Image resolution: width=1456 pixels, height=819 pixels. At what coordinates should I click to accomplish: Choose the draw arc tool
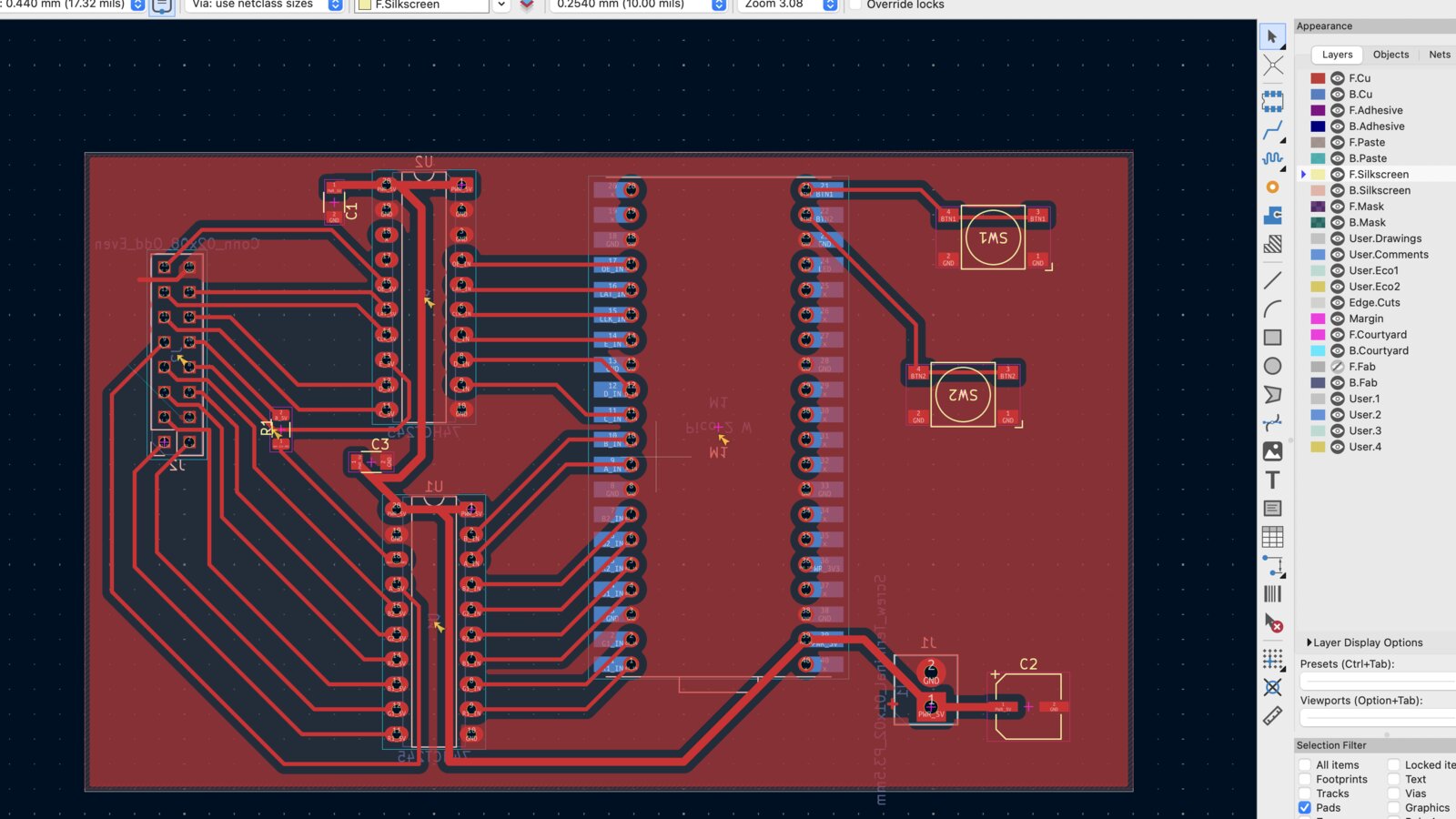[1272, 308]
